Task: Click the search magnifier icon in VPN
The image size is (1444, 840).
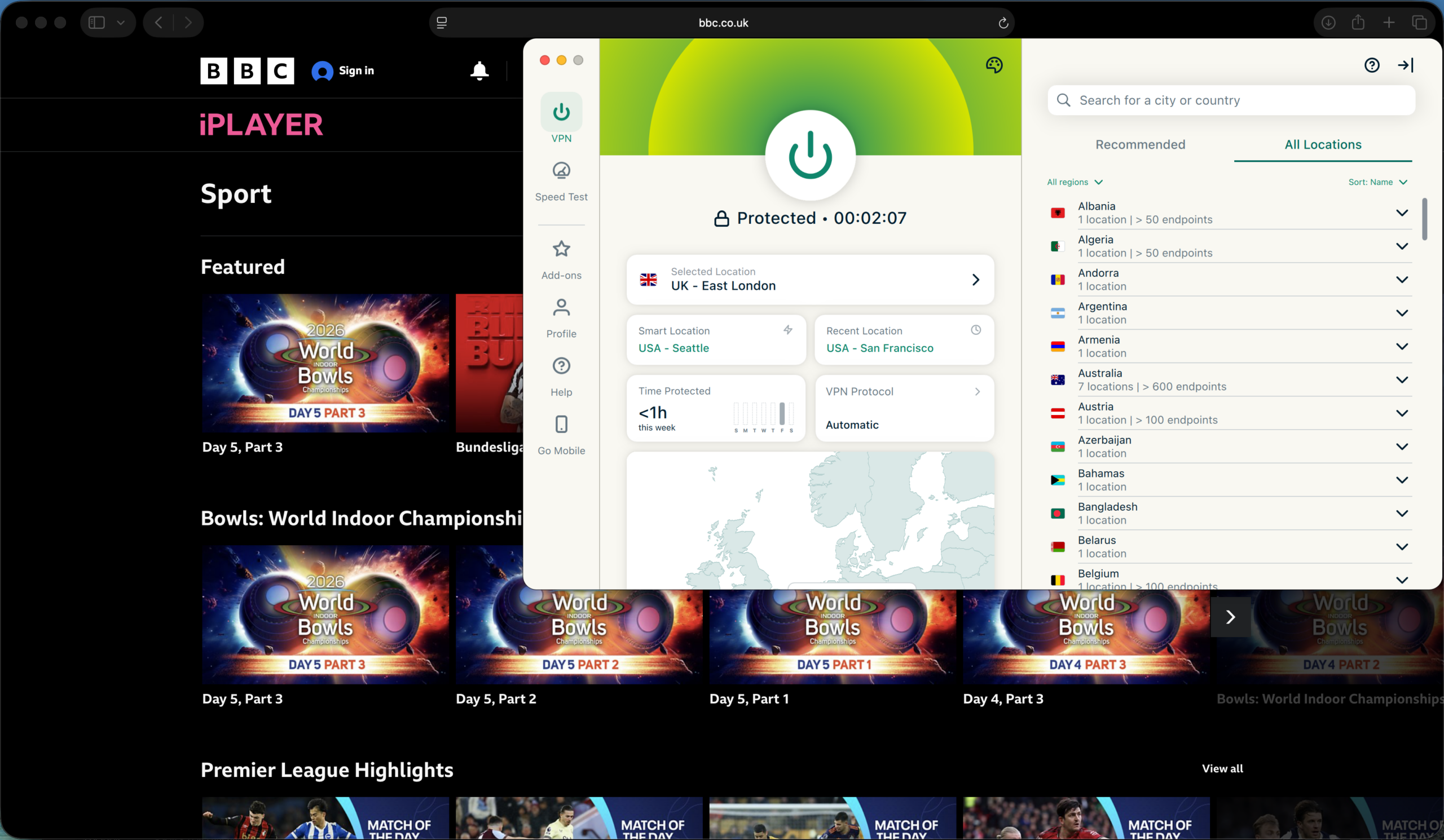Action: pos(1063,100)
